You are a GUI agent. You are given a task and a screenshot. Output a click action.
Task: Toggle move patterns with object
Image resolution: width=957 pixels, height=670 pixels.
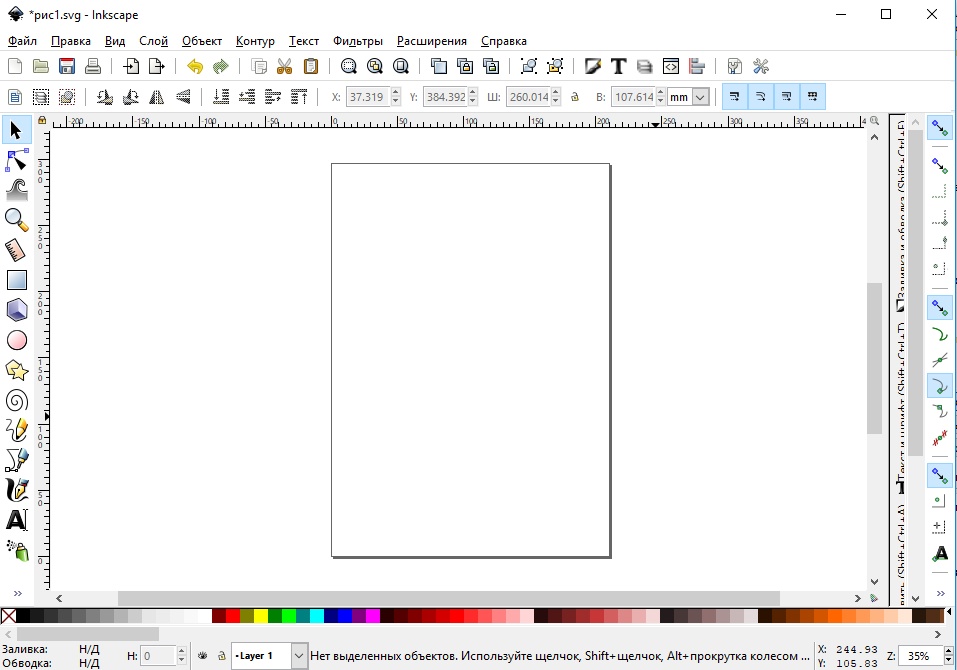point(812,96)
